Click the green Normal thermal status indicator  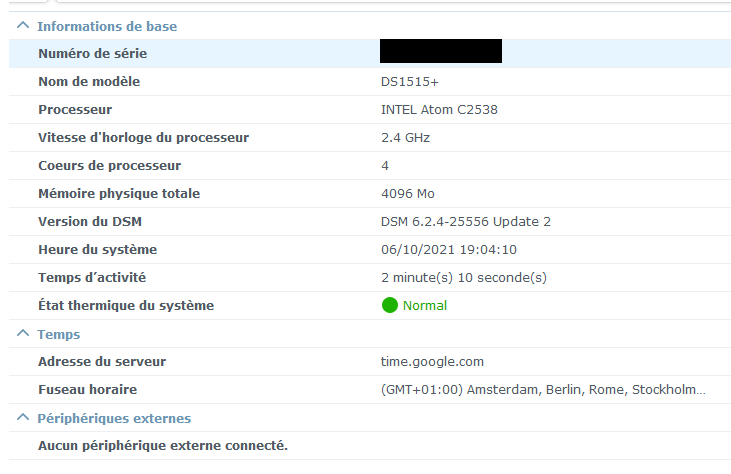coord(389,305)
